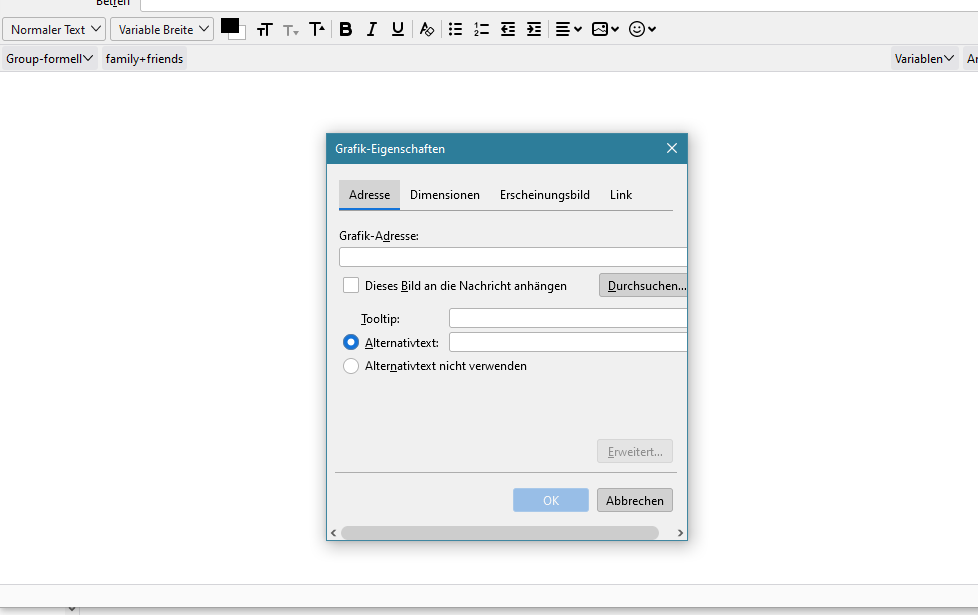This screenshot has height=615, width=978.
Task: Insert a numbered list
Action: [482, 29]
